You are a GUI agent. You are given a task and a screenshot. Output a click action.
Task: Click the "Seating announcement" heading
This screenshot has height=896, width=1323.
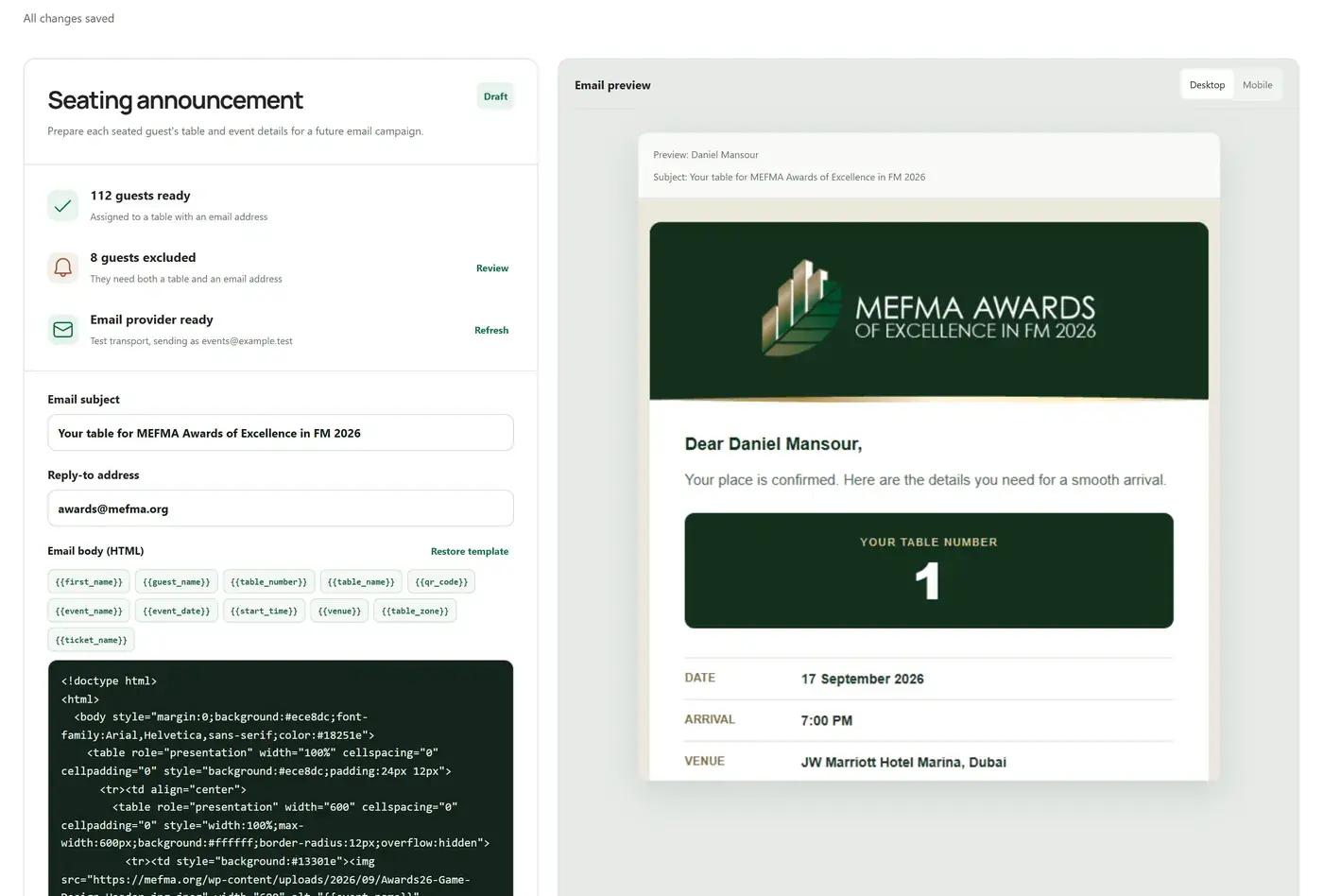click(176, 100)
